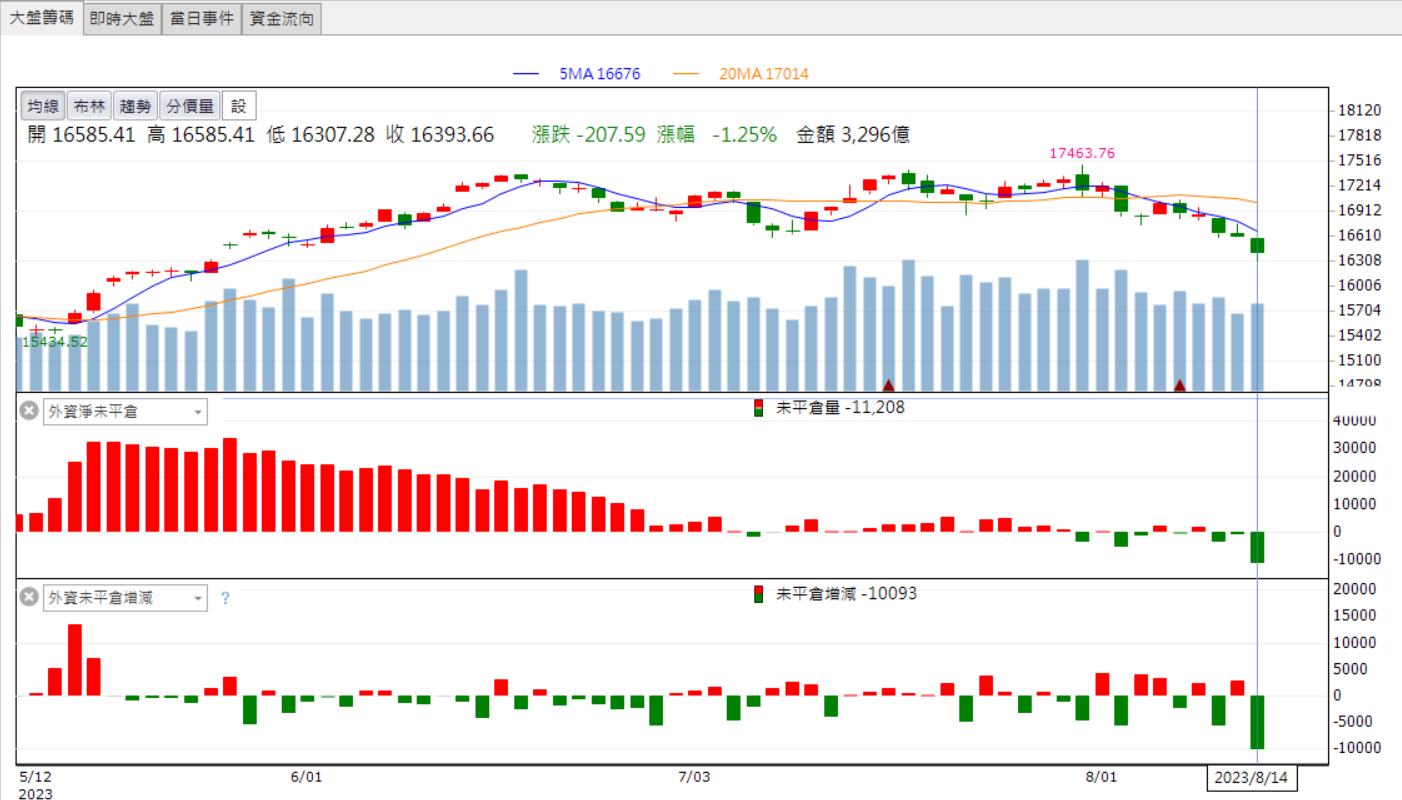Toggle the 布林 Bollinger overlay
The width and height of the screenshot is (1402, 800).
tap(89, 106)
